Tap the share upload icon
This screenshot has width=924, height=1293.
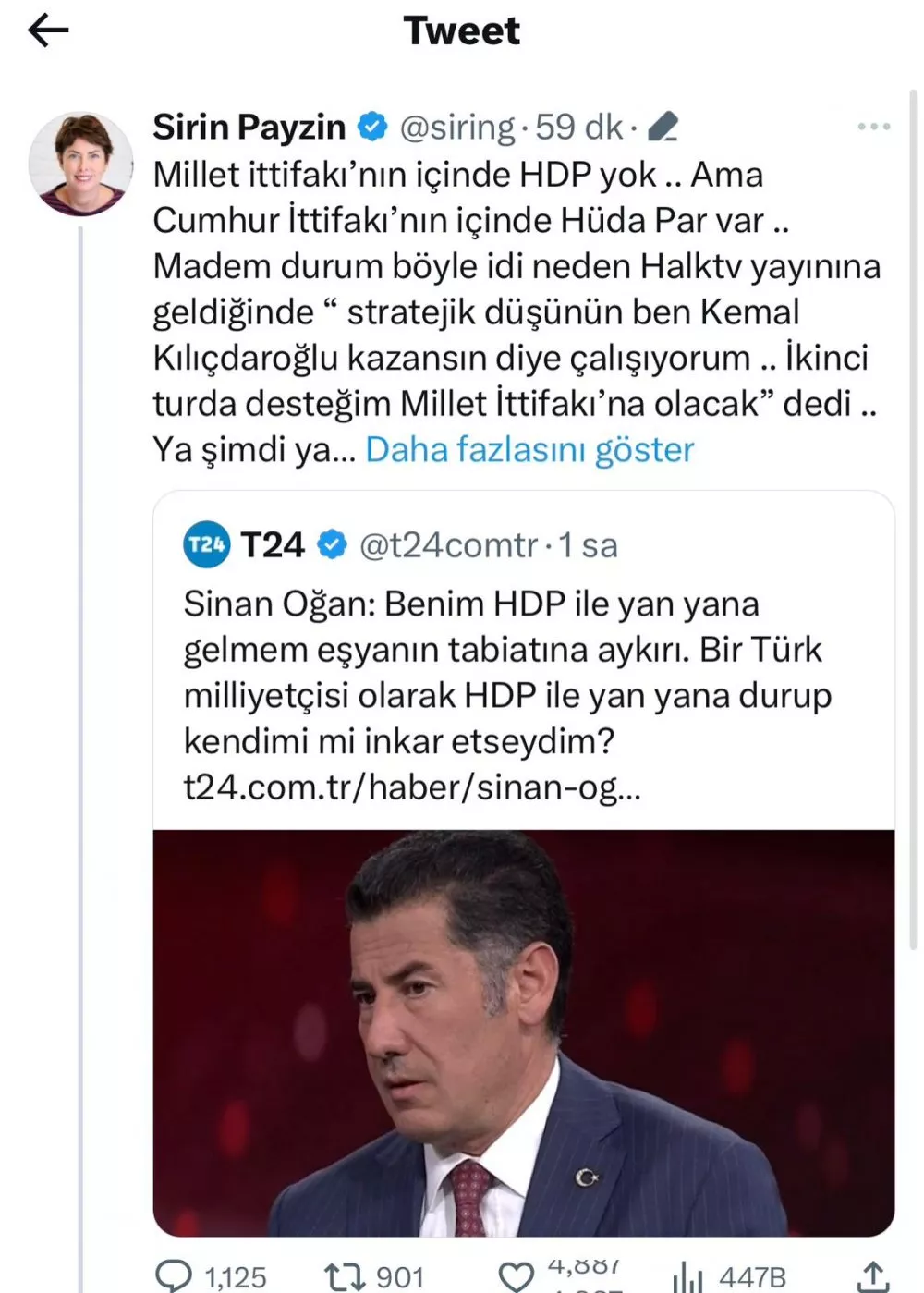[x=872, y=1276]
